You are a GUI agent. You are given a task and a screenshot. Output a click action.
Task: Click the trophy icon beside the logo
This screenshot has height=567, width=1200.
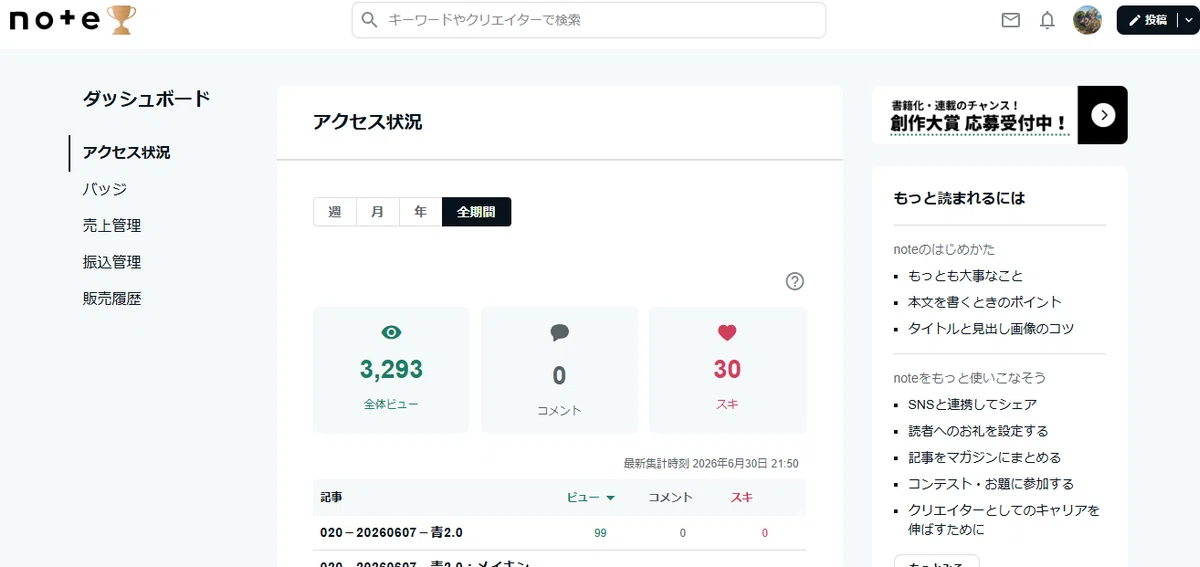pyautogui.click(x=122, y=19)
